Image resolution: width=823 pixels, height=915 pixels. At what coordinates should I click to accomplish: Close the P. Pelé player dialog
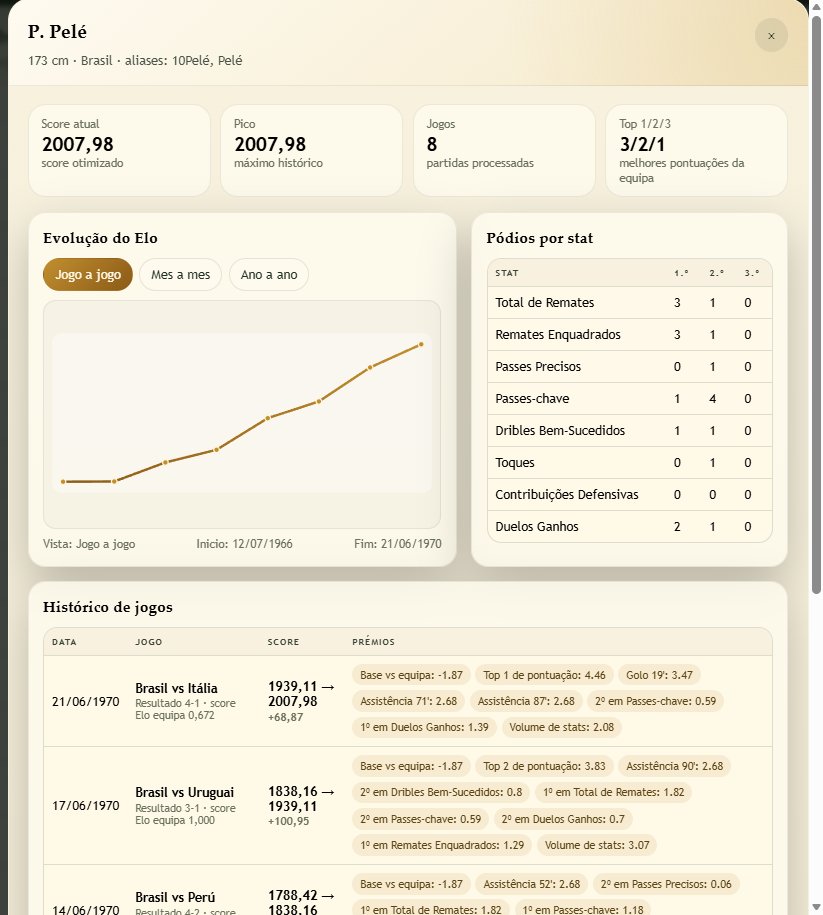pyautogui.click(x=771, y=36)
